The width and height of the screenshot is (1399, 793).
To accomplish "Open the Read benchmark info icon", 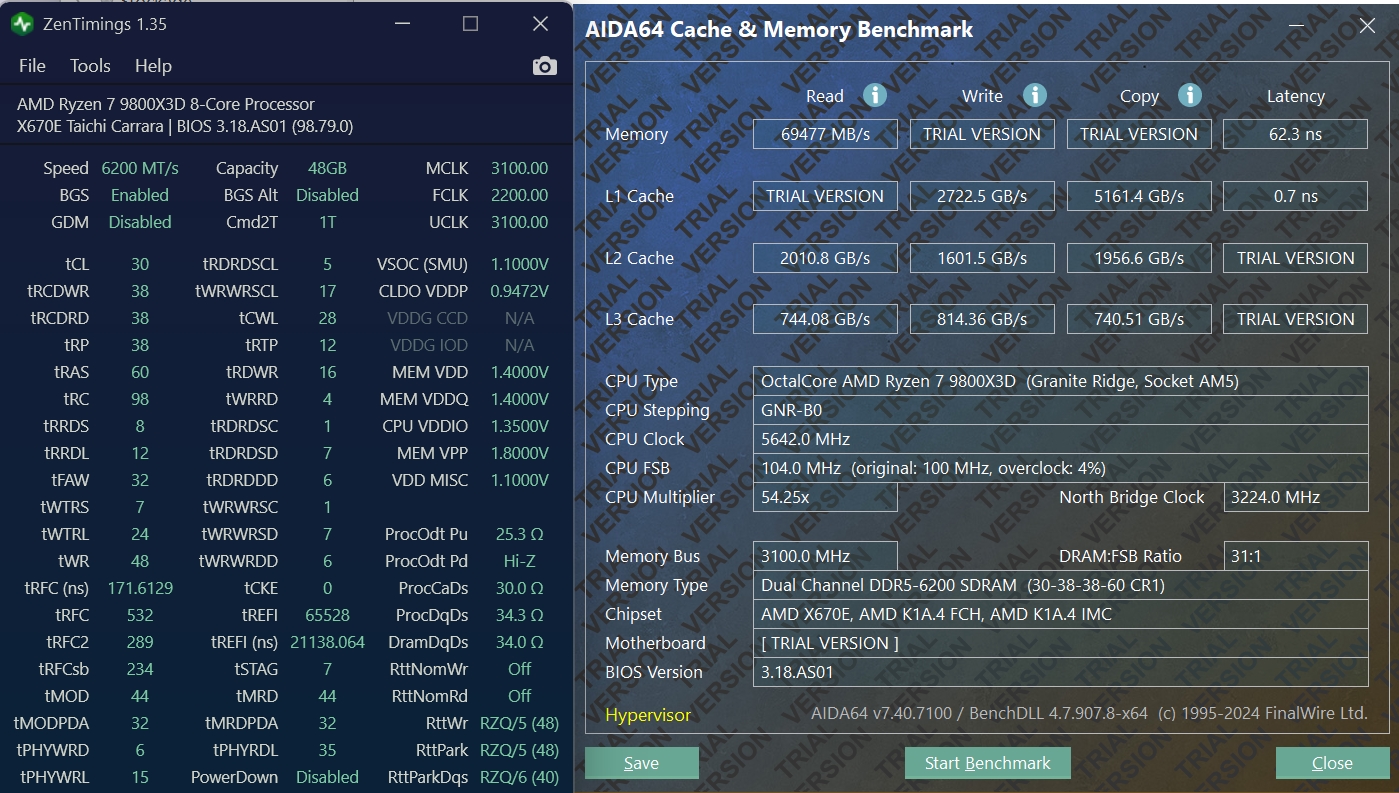I will point(874,95).
